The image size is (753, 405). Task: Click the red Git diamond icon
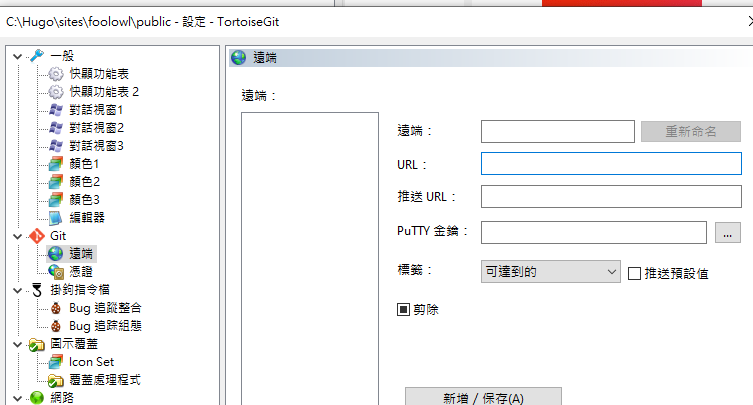click(37, 236)
